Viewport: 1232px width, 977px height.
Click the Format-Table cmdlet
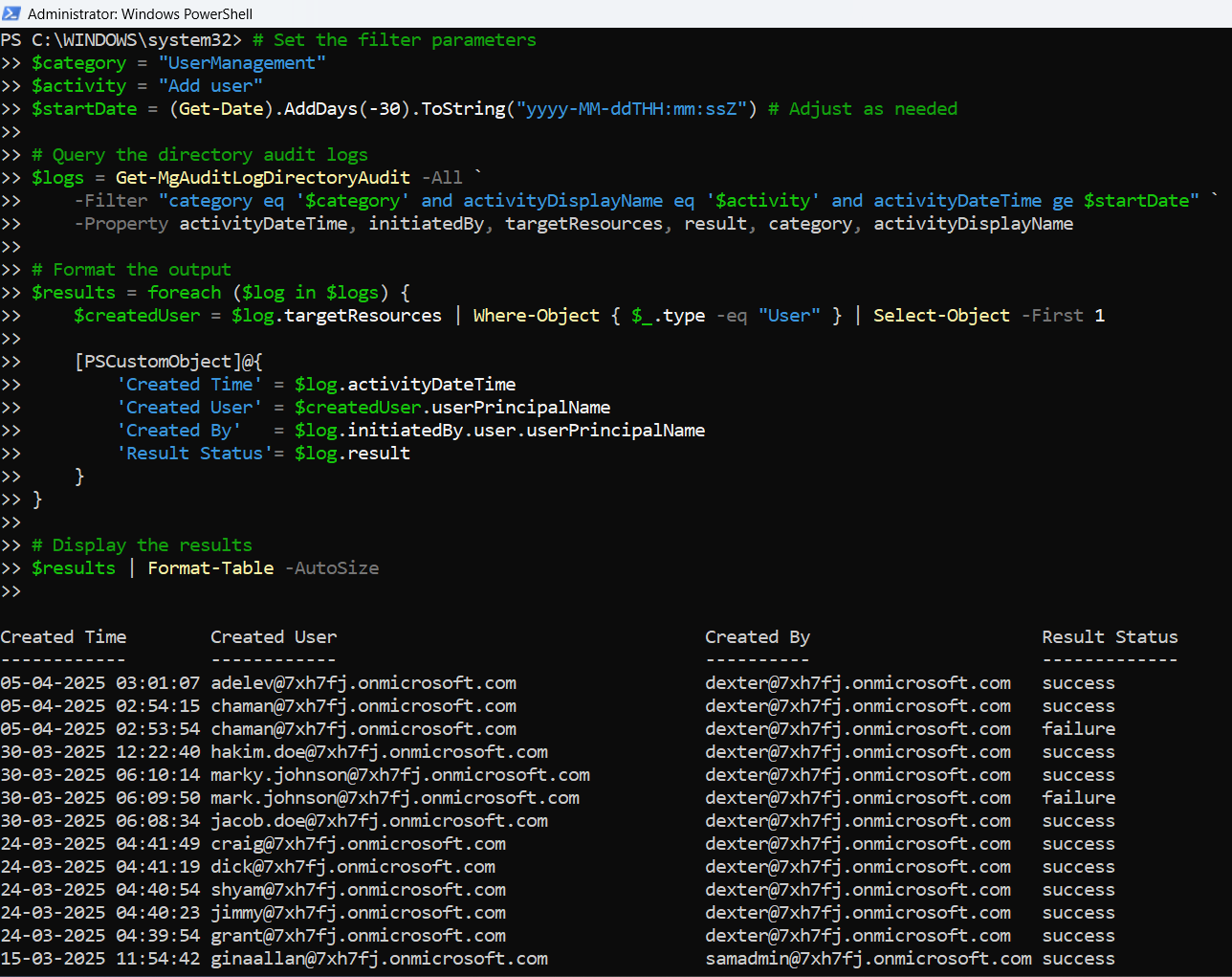pyautogui.click(x=210, y=568)
